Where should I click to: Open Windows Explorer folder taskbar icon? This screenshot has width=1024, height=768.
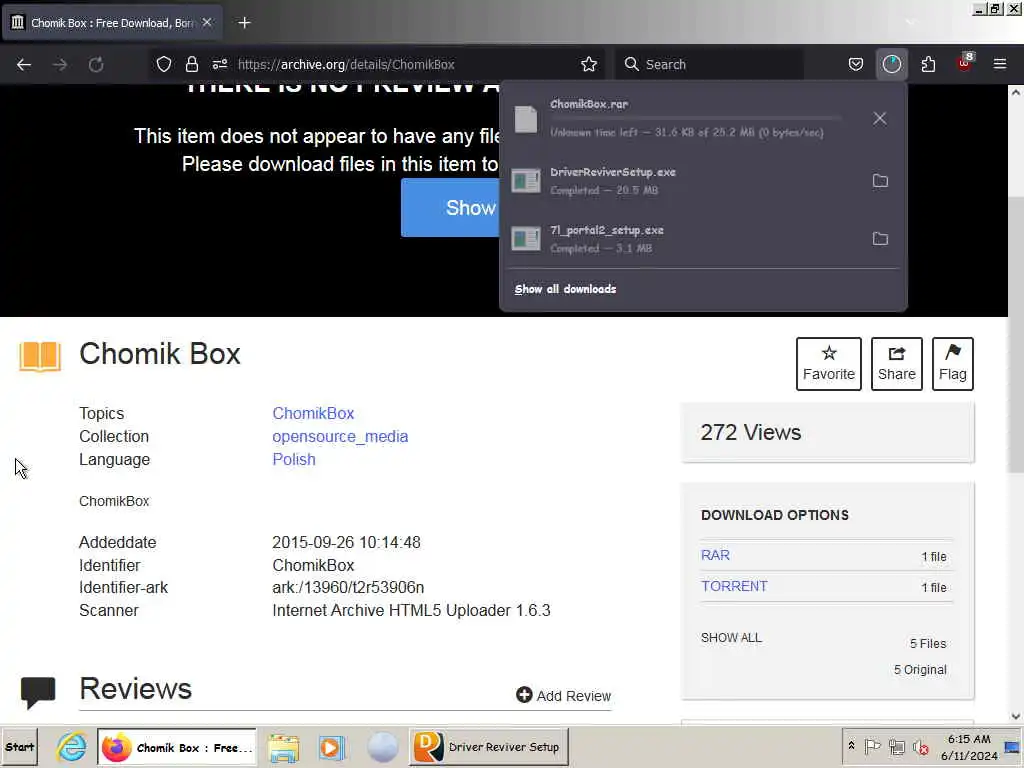click(x=283, y=747)
